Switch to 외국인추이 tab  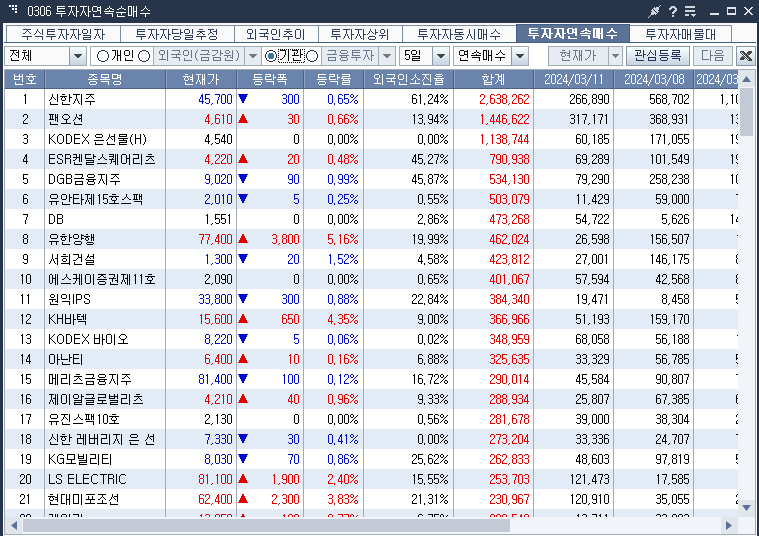point(276,34)
